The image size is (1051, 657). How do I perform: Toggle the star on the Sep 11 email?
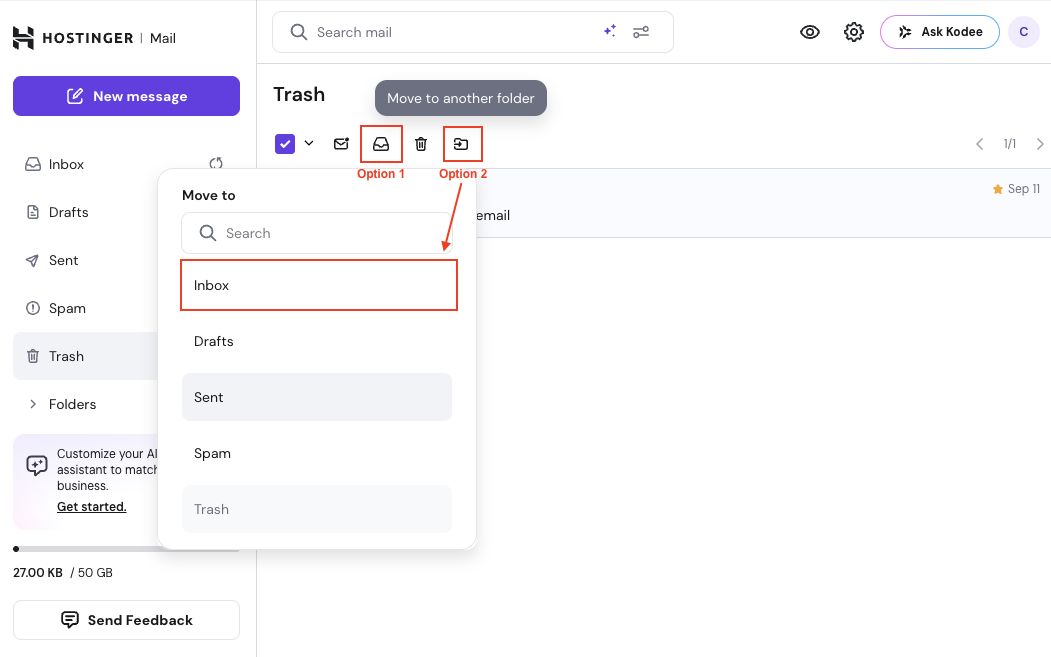997,189
